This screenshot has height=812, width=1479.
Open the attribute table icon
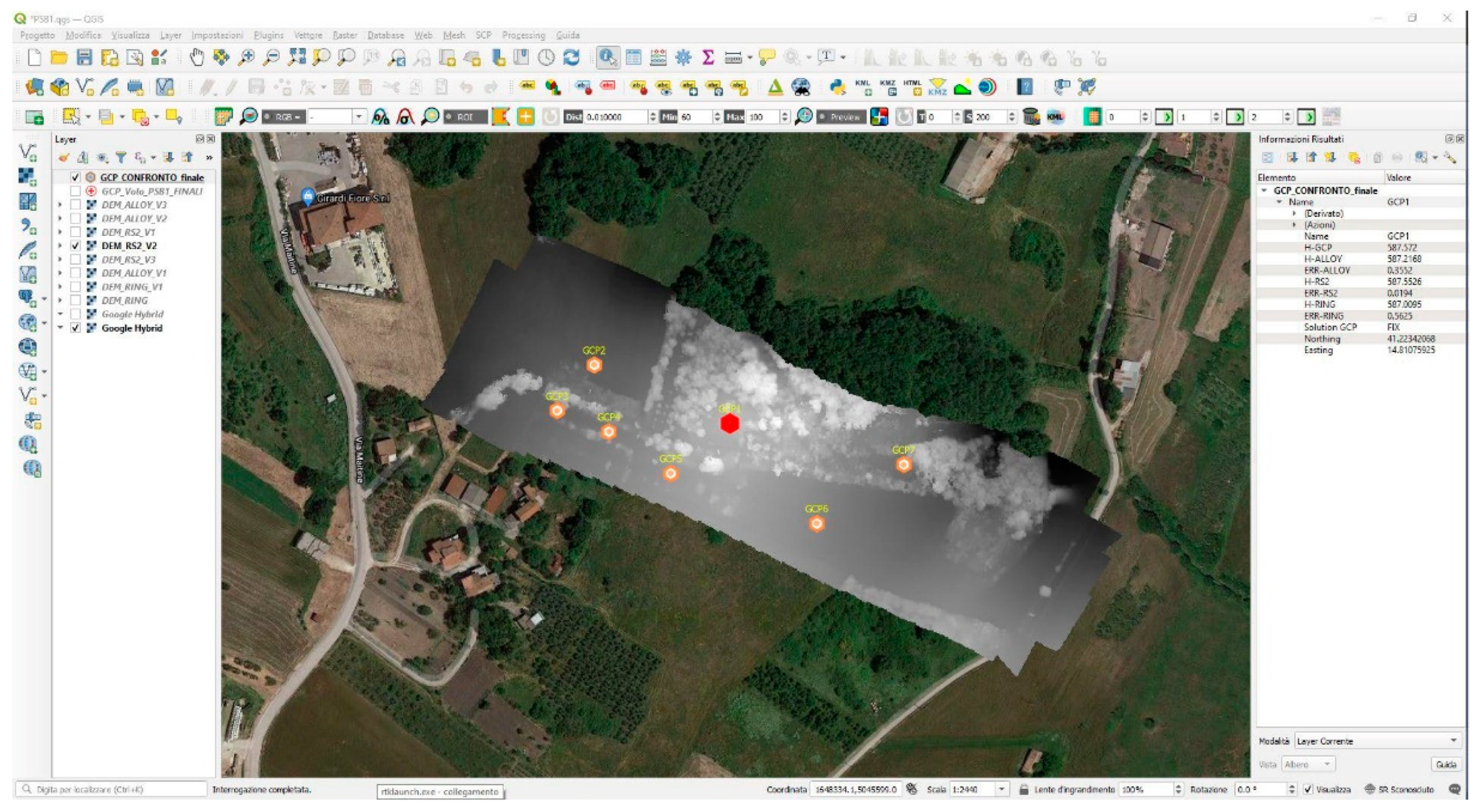633,58
